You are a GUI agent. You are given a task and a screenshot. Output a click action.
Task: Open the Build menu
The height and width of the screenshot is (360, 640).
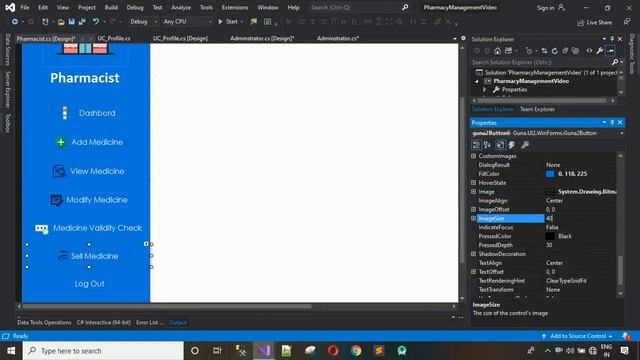111,7
